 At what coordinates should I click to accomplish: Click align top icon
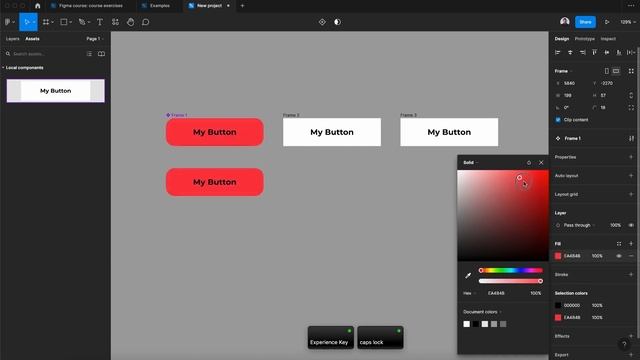595,52
